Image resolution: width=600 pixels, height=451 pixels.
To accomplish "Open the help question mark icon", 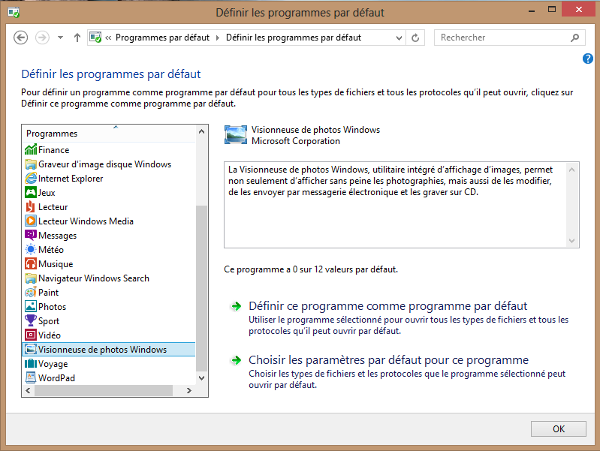I will [588, 59].
